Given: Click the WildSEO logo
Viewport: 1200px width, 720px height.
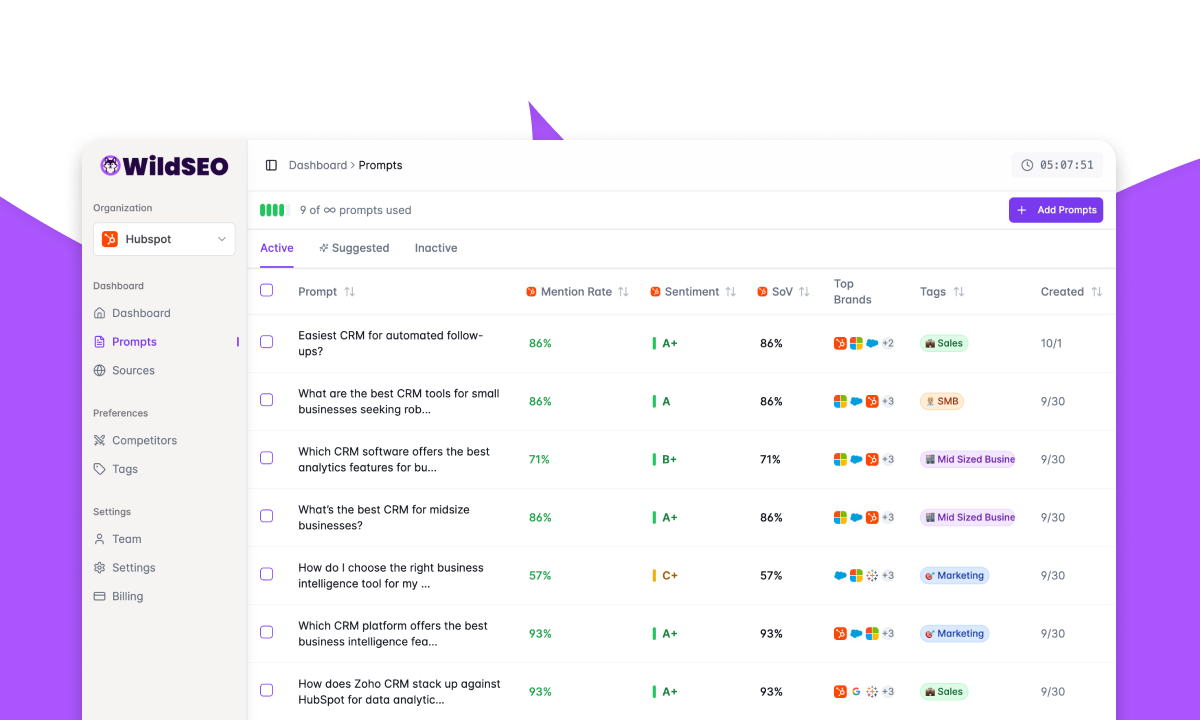Looking at the screenshot, I should point(163,165).
